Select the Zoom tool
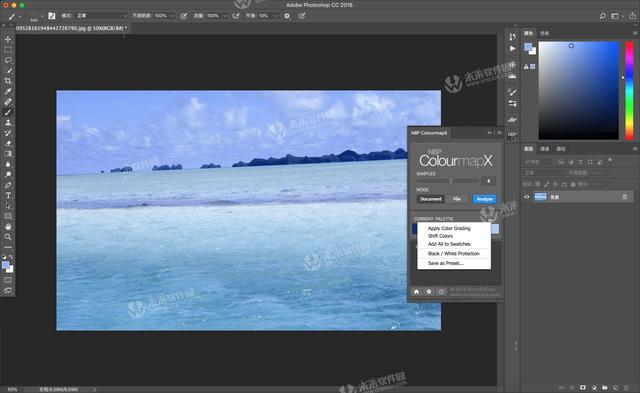 click(8, 237)
